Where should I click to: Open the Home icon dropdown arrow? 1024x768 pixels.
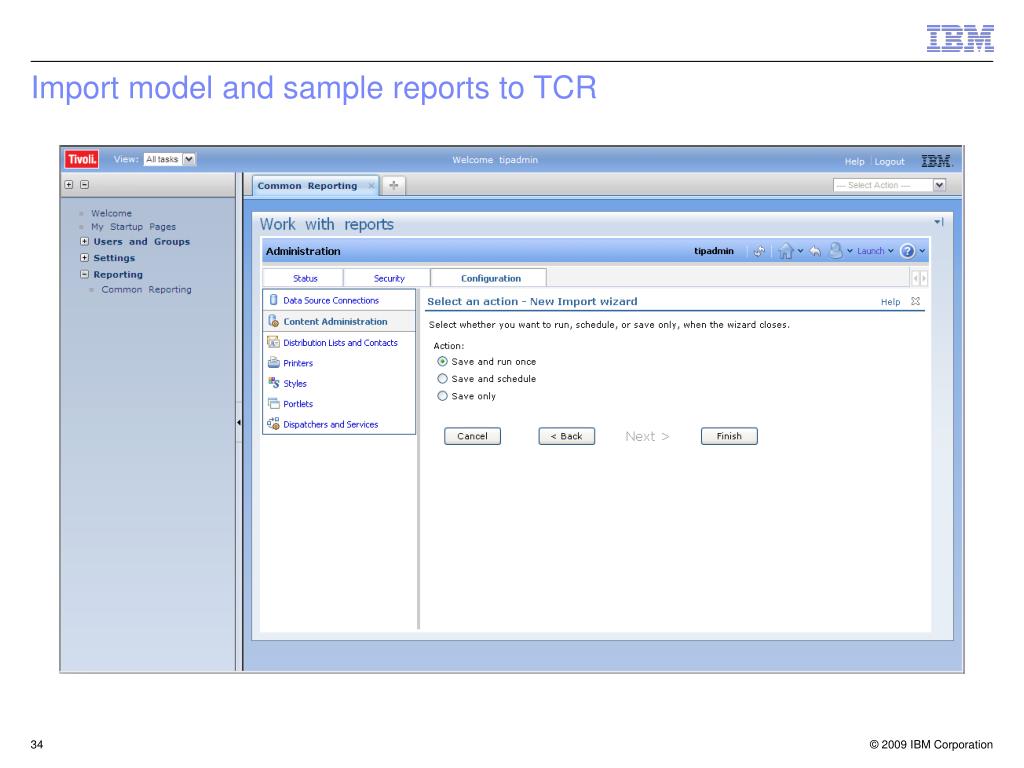800,251
